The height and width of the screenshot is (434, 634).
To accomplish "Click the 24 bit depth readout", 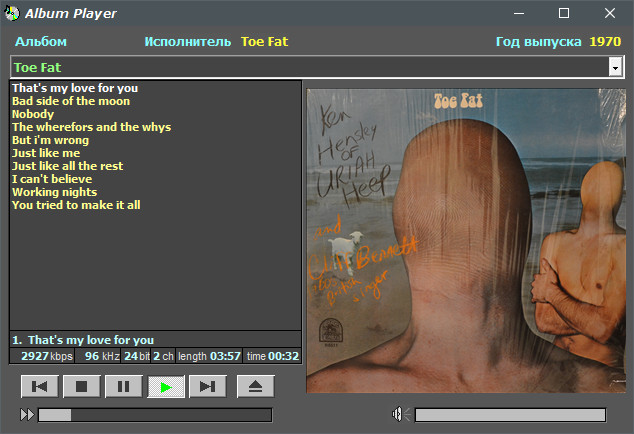I will pyautogui.click(x=136, y=356).
